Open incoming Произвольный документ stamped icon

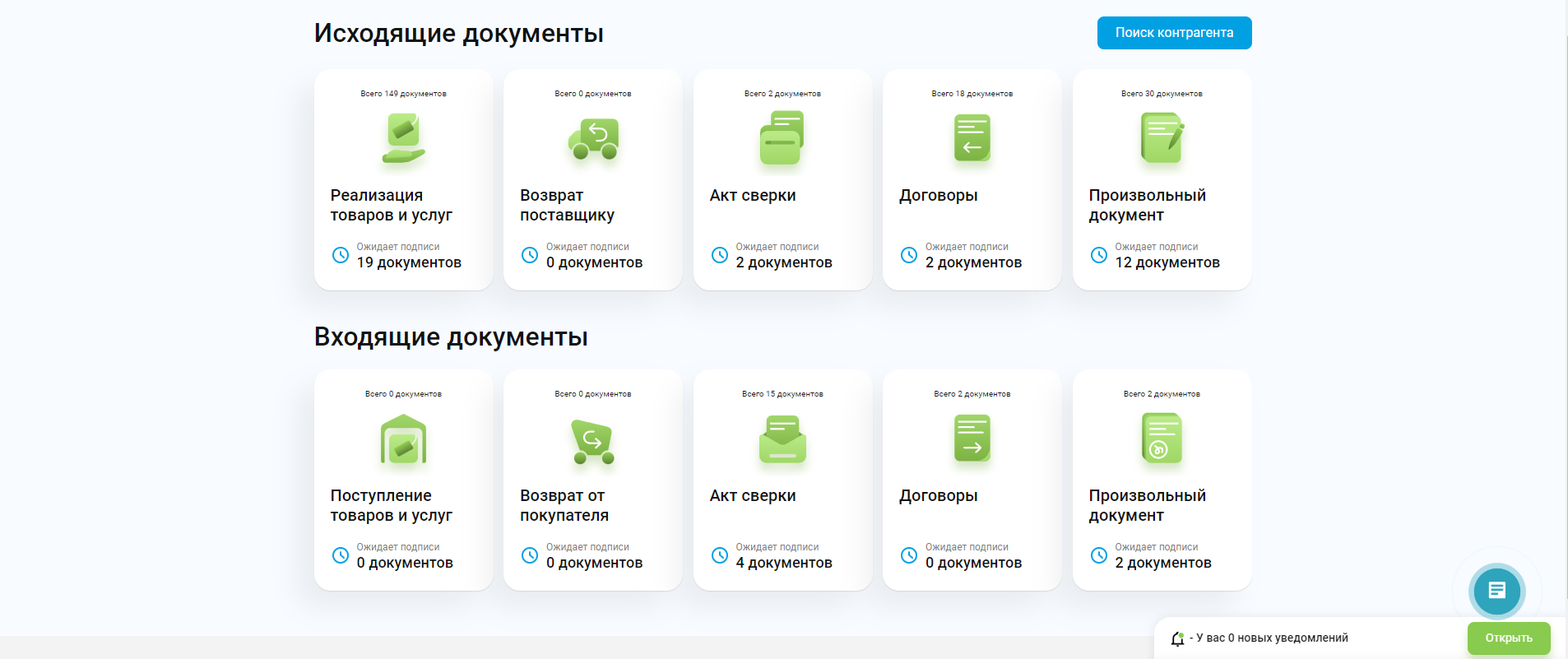point(1162,439)
